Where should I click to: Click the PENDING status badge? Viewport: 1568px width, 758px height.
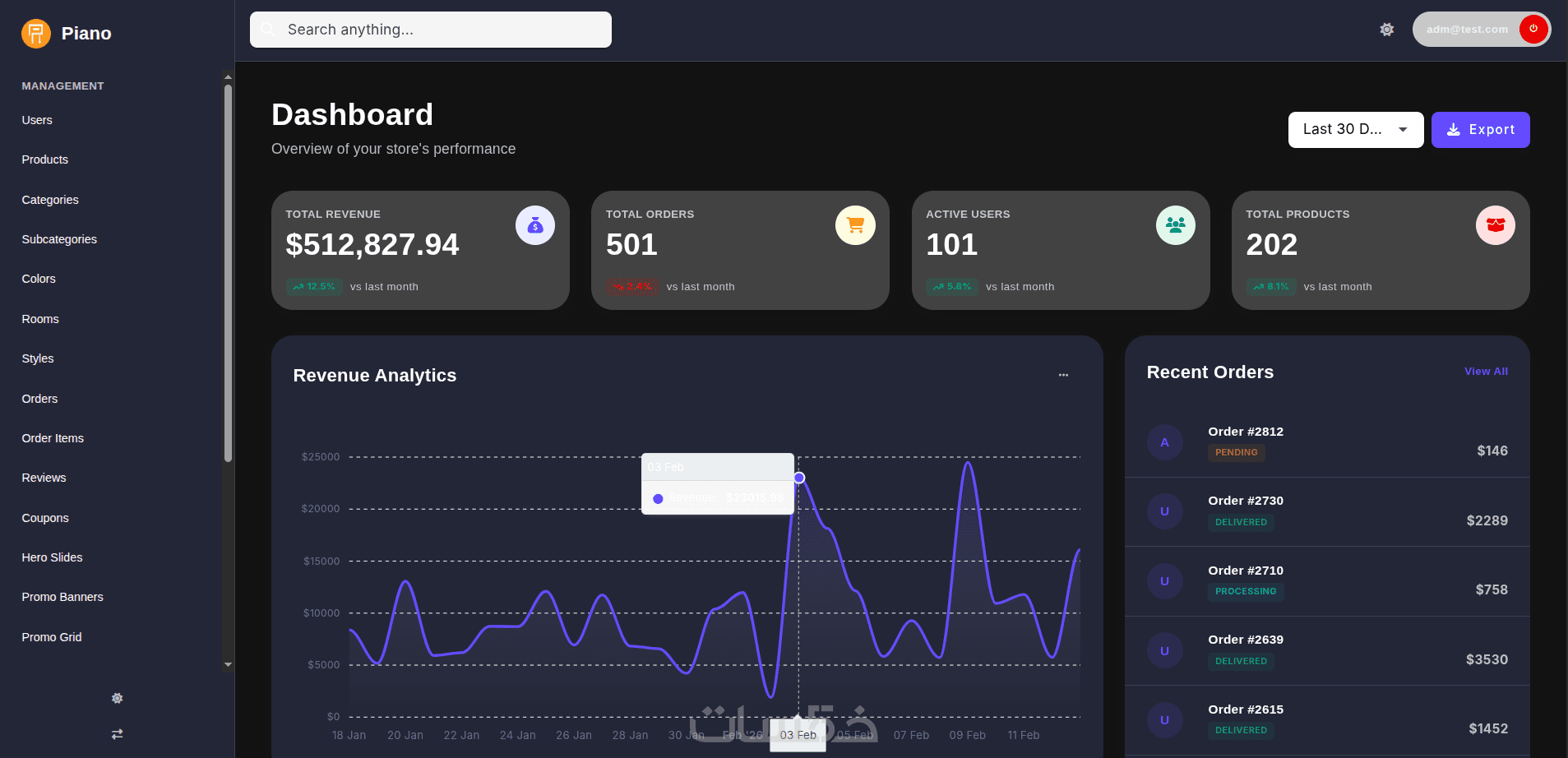pos(1236,452)
